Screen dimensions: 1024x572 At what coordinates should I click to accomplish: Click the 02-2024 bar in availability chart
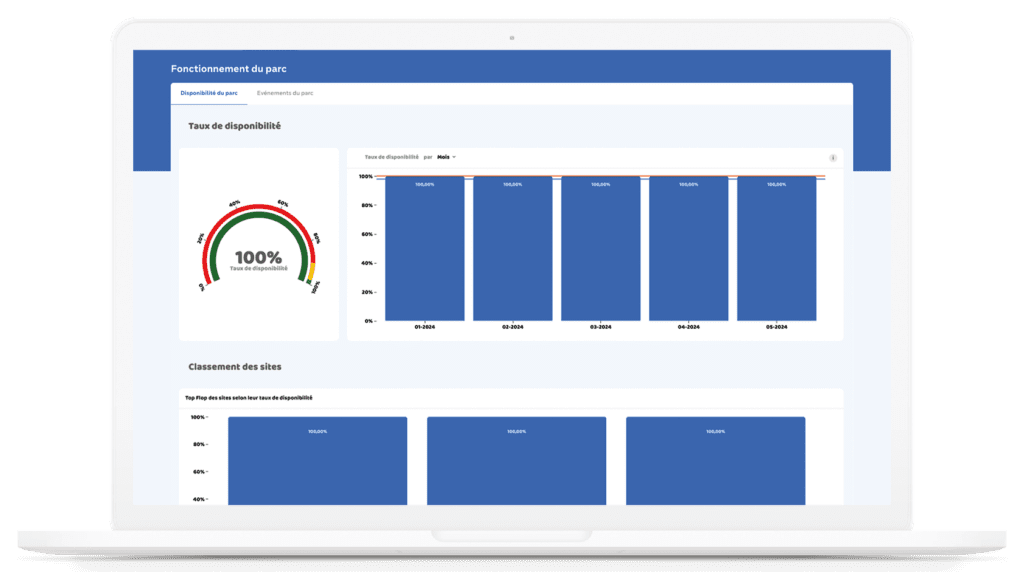tap(513, 250)
